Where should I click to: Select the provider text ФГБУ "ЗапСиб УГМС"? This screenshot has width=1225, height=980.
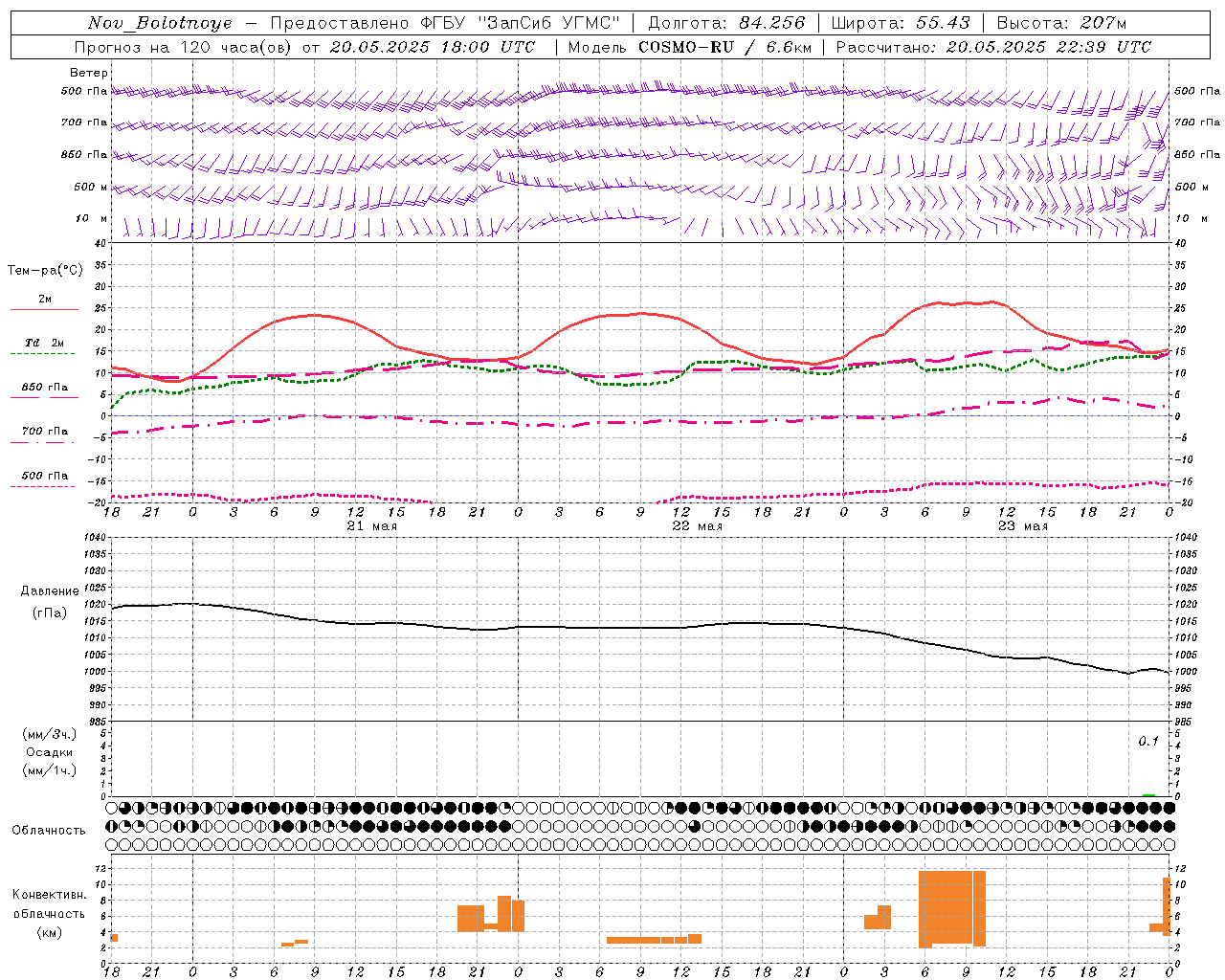(521, 23)
